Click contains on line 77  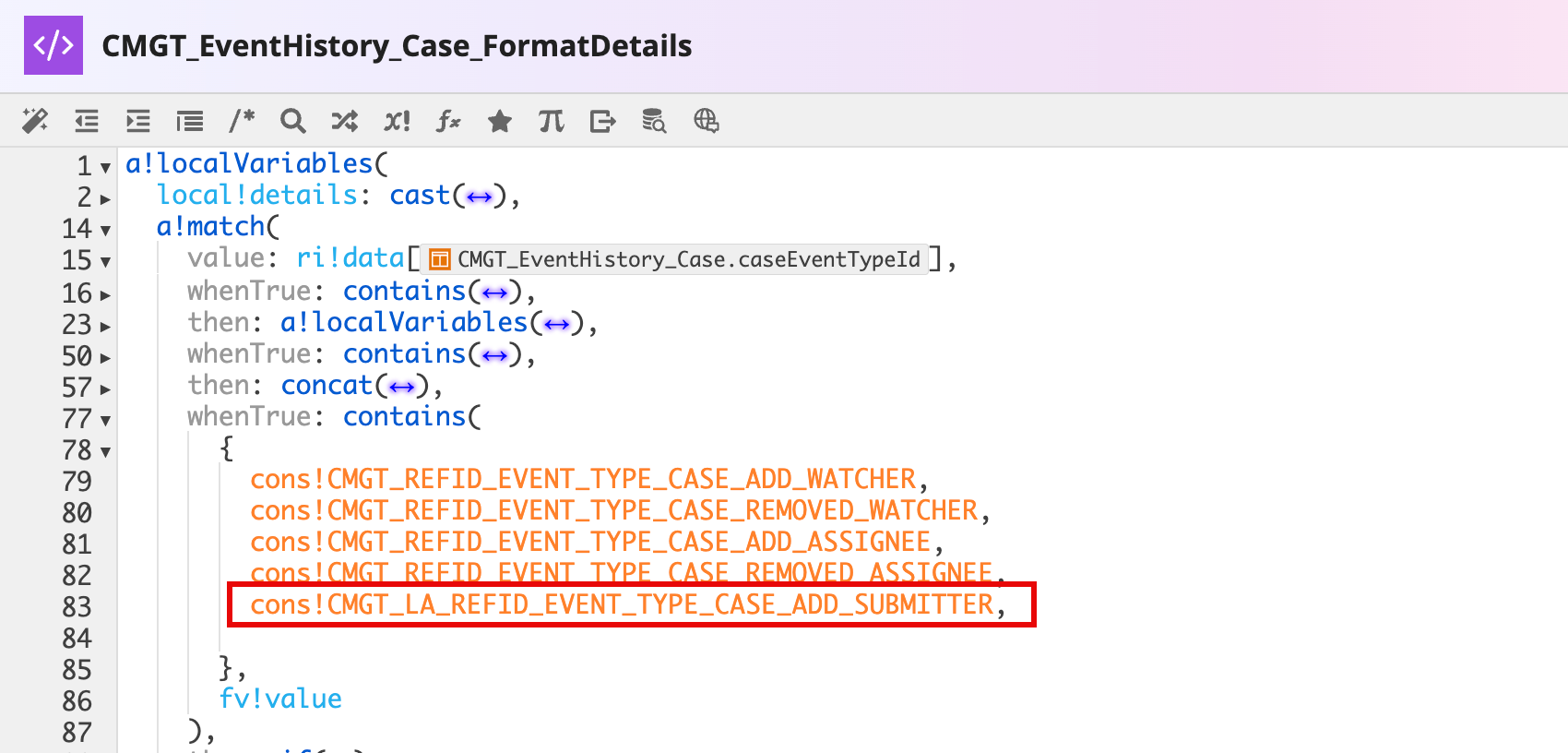click(405, 416)
